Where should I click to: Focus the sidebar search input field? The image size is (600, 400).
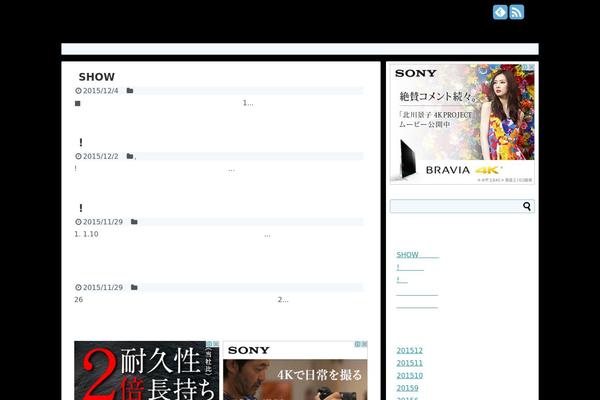462,206
